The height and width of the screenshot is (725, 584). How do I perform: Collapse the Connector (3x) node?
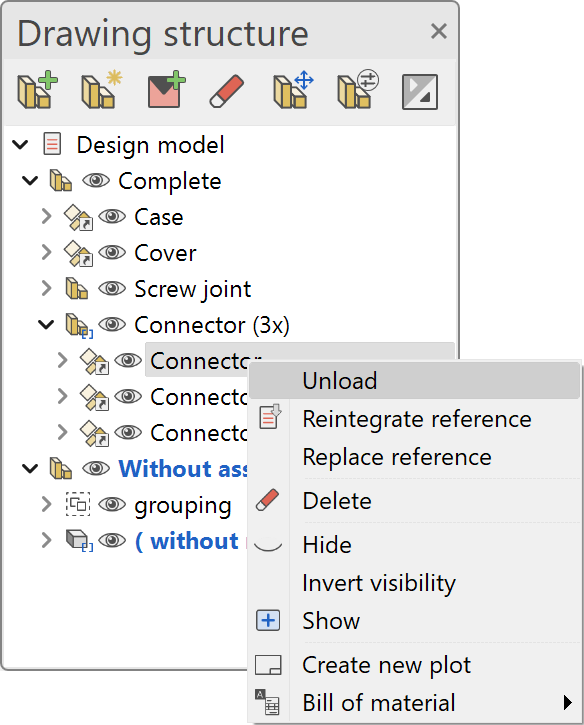click(x=46, y=325)
